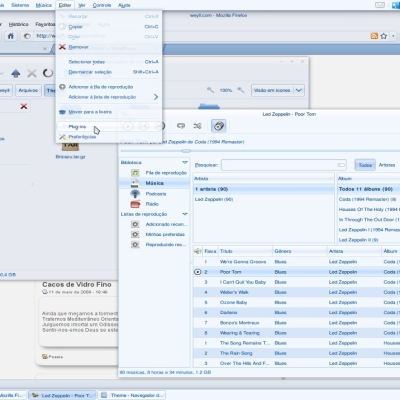The image size is (400, 400).
Task: Open the Música menu in menu bar
Action: 44,5
